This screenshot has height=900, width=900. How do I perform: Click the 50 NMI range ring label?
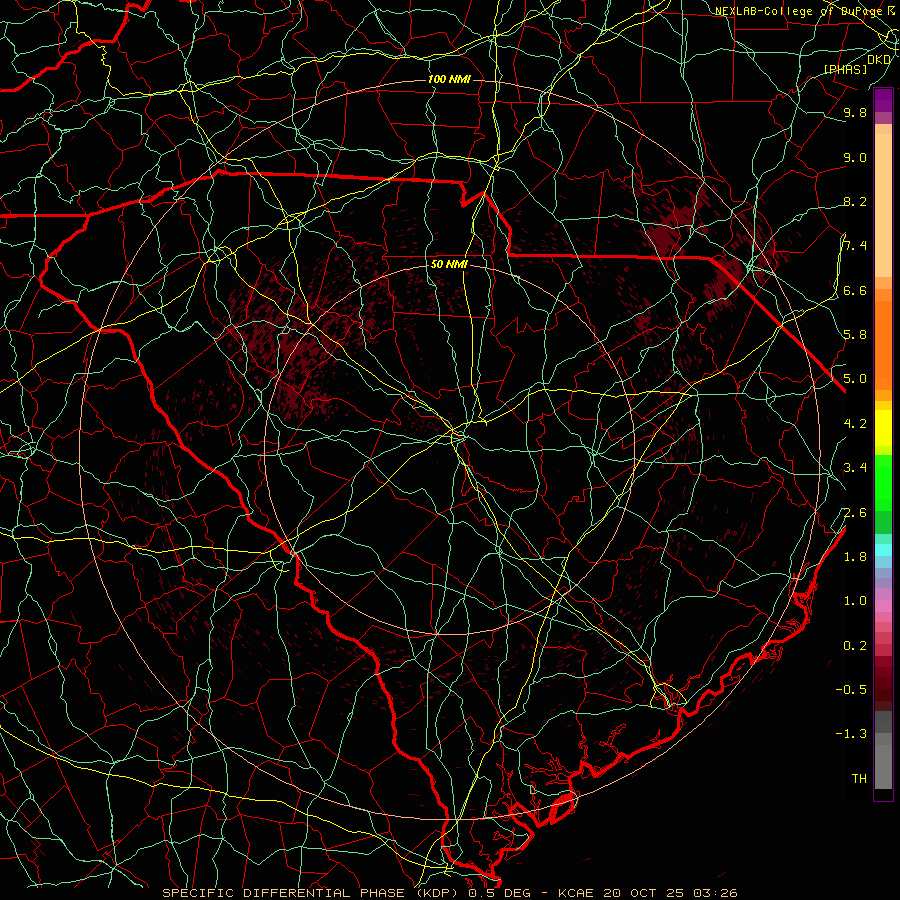(449, 264)
